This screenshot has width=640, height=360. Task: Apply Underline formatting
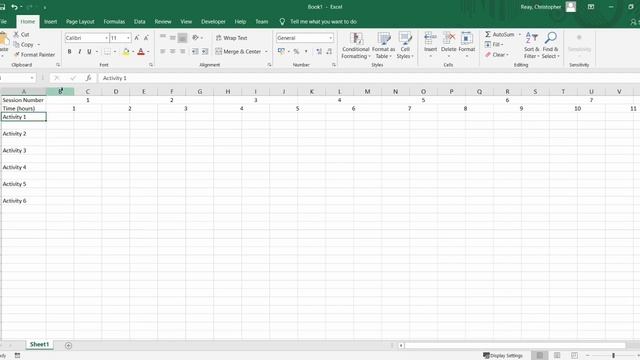[89, 52]
